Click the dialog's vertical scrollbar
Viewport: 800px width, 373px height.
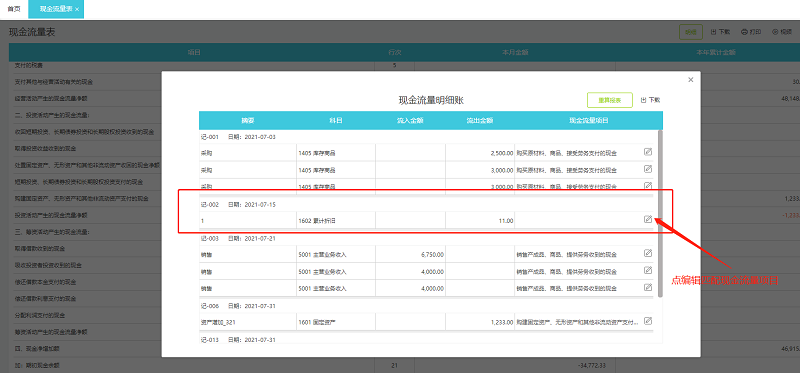[x=661, y=213]
